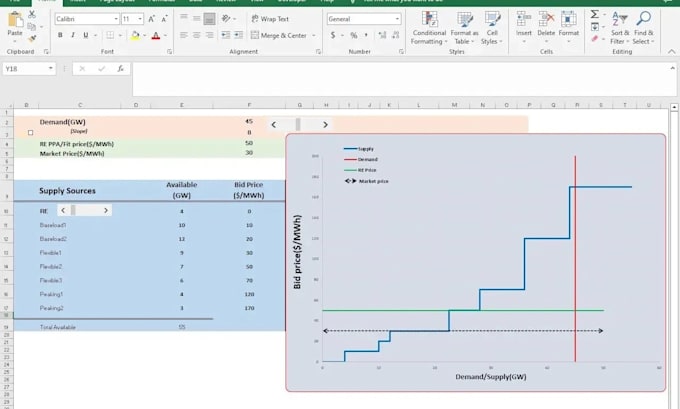Click the Increase Indent icon

coord(239,35)
